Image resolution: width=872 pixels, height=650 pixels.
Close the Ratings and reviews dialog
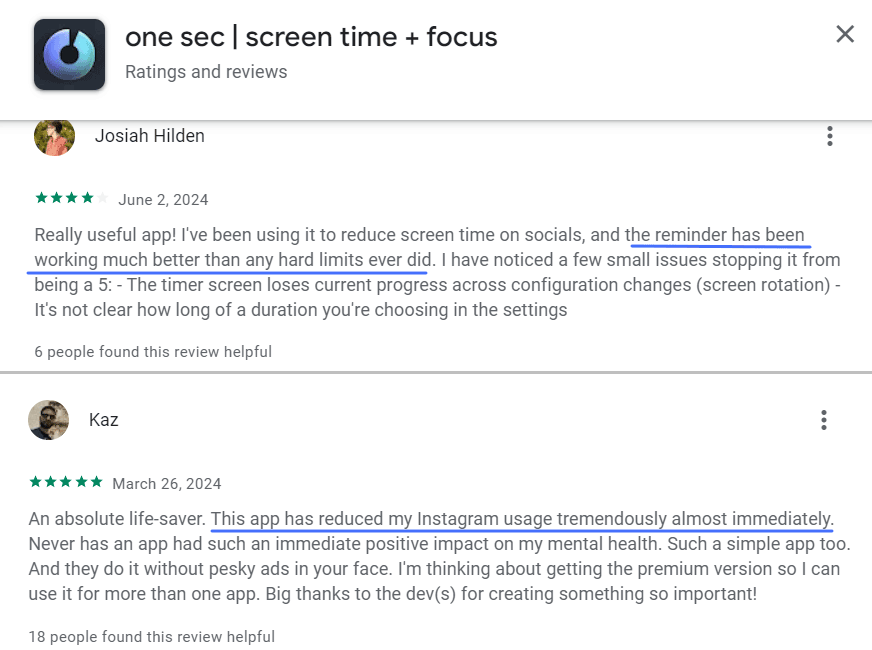[845, 35]
